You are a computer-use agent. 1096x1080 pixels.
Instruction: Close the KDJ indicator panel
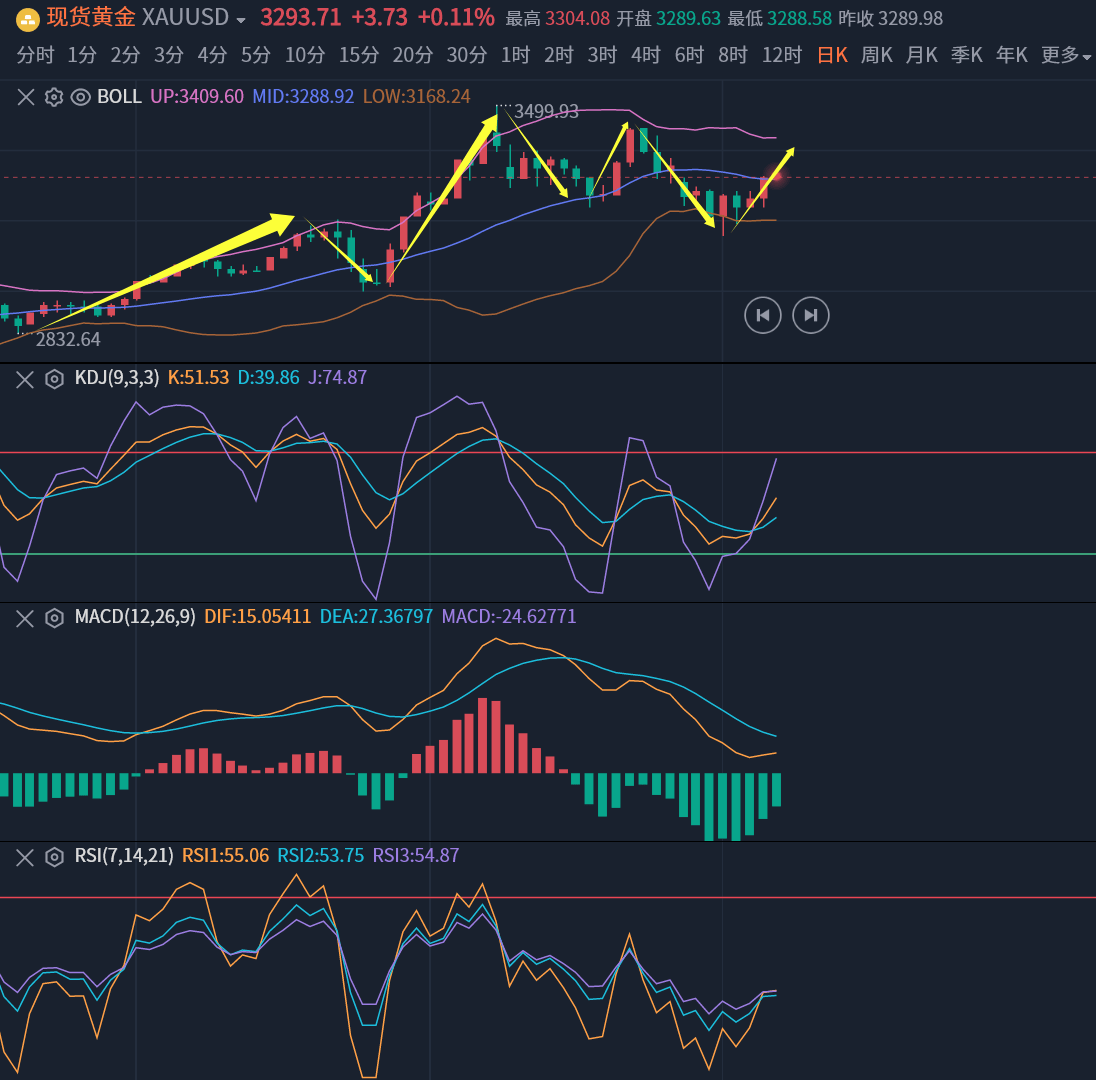click(x=26, y=378)
